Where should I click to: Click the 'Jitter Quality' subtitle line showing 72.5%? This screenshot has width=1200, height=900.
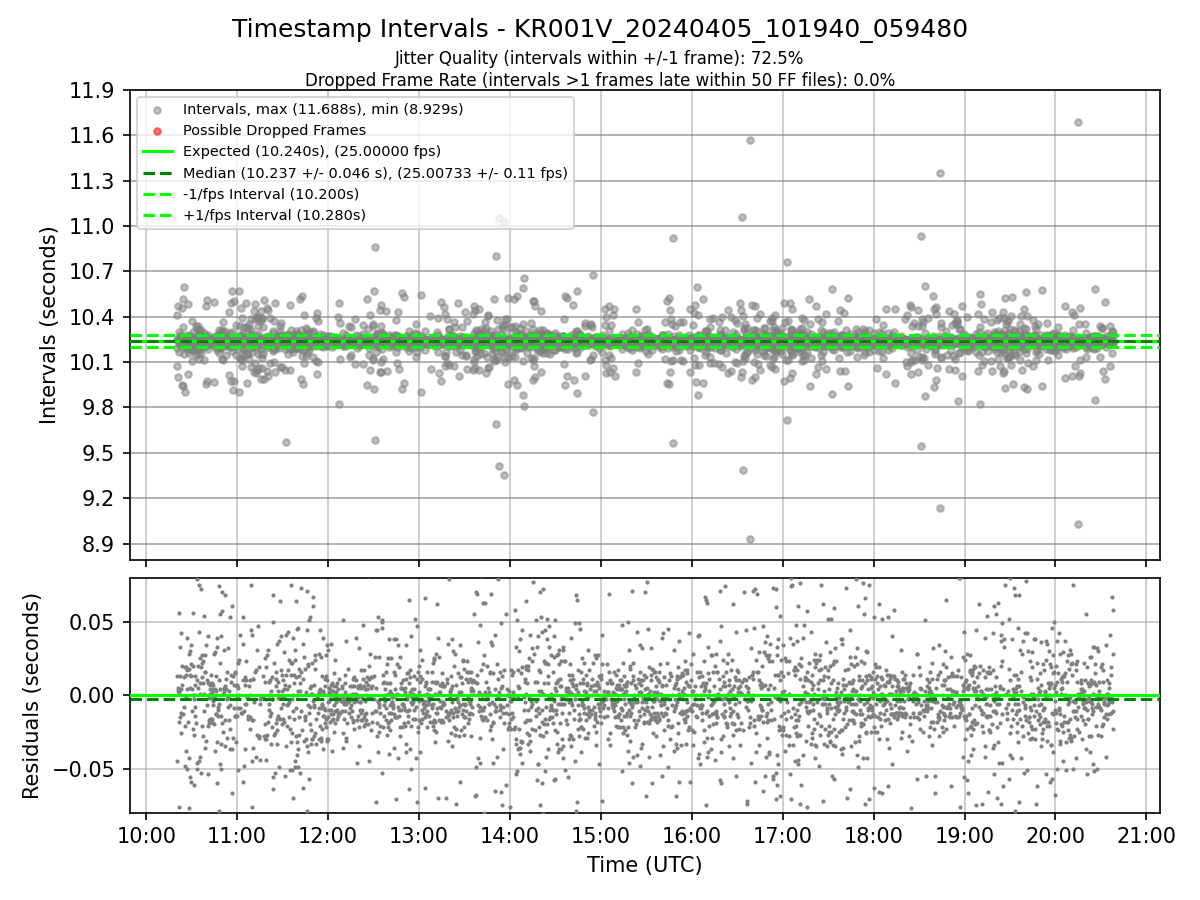tap(599, 58)
